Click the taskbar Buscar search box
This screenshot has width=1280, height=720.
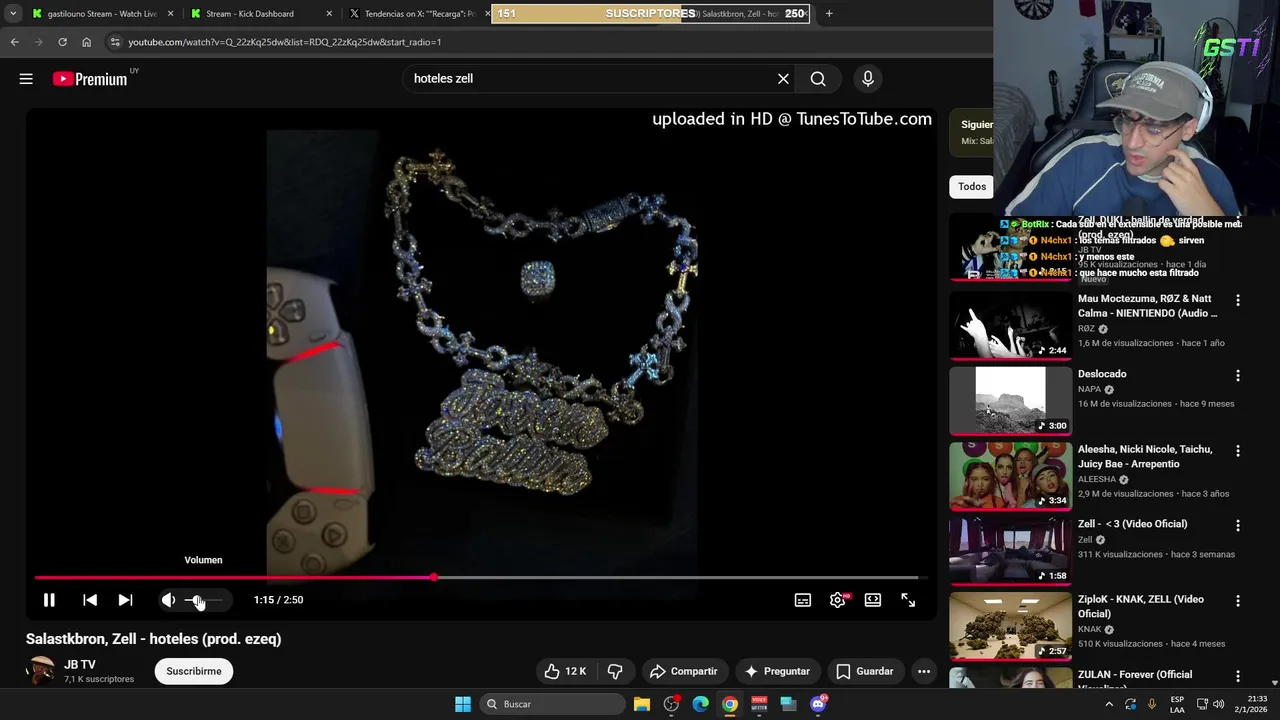pyautogui.click(x=552, y=704)
